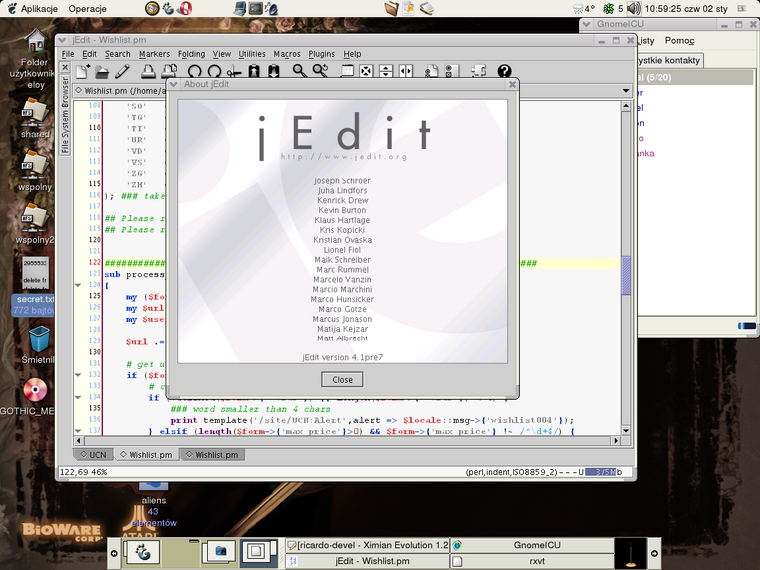Select the UCN buffer tab
Image resolution: width=760 pixels, height=570 pixels.
click(93, 455)
